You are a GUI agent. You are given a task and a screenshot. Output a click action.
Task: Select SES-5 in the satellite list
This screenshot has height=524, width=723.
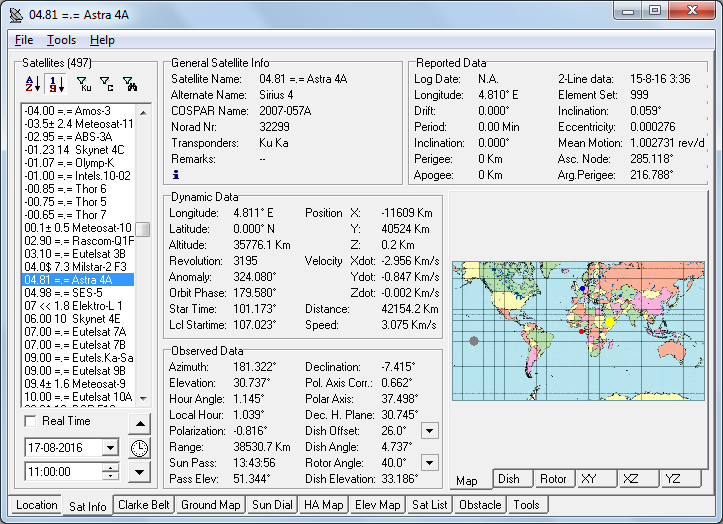click(x=78, y=292)
